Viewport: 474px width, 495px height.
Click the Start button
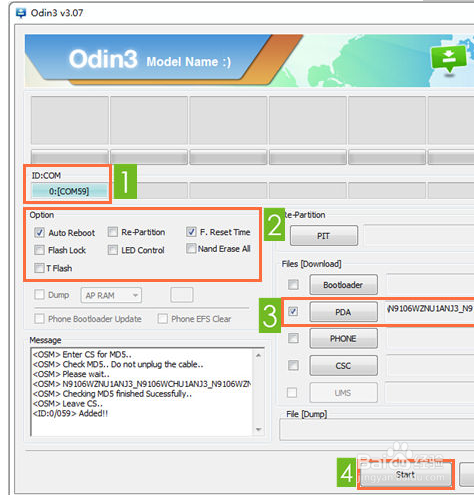pos(406,474)
